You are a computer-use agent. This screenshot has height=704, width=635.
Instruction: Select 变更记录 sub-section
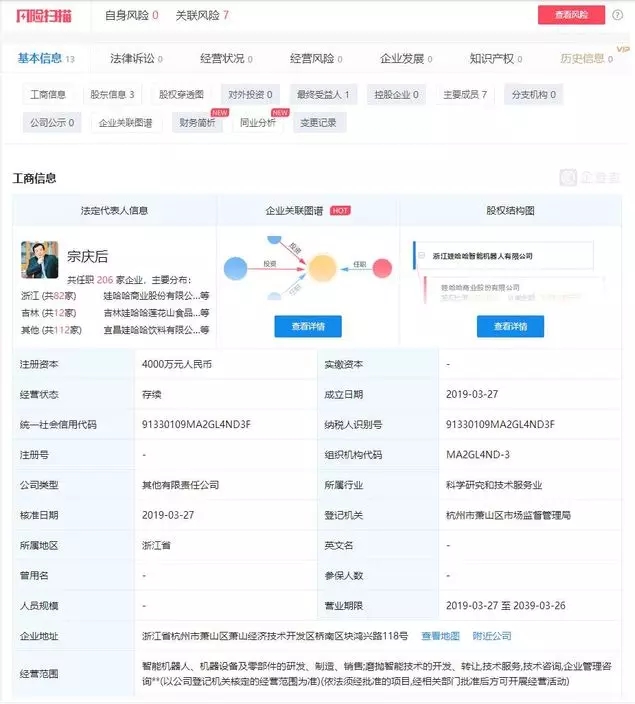[318, 122]
